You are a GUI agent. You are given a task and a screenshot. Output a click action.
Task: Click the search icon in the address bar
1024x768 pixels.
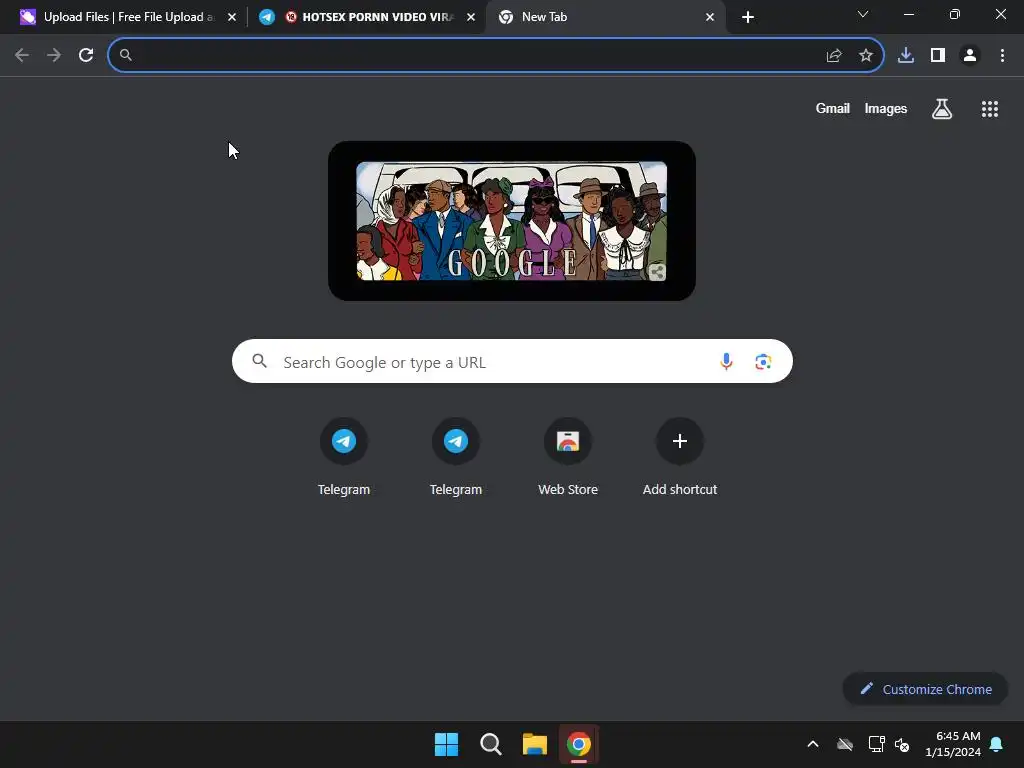[126, 56]
